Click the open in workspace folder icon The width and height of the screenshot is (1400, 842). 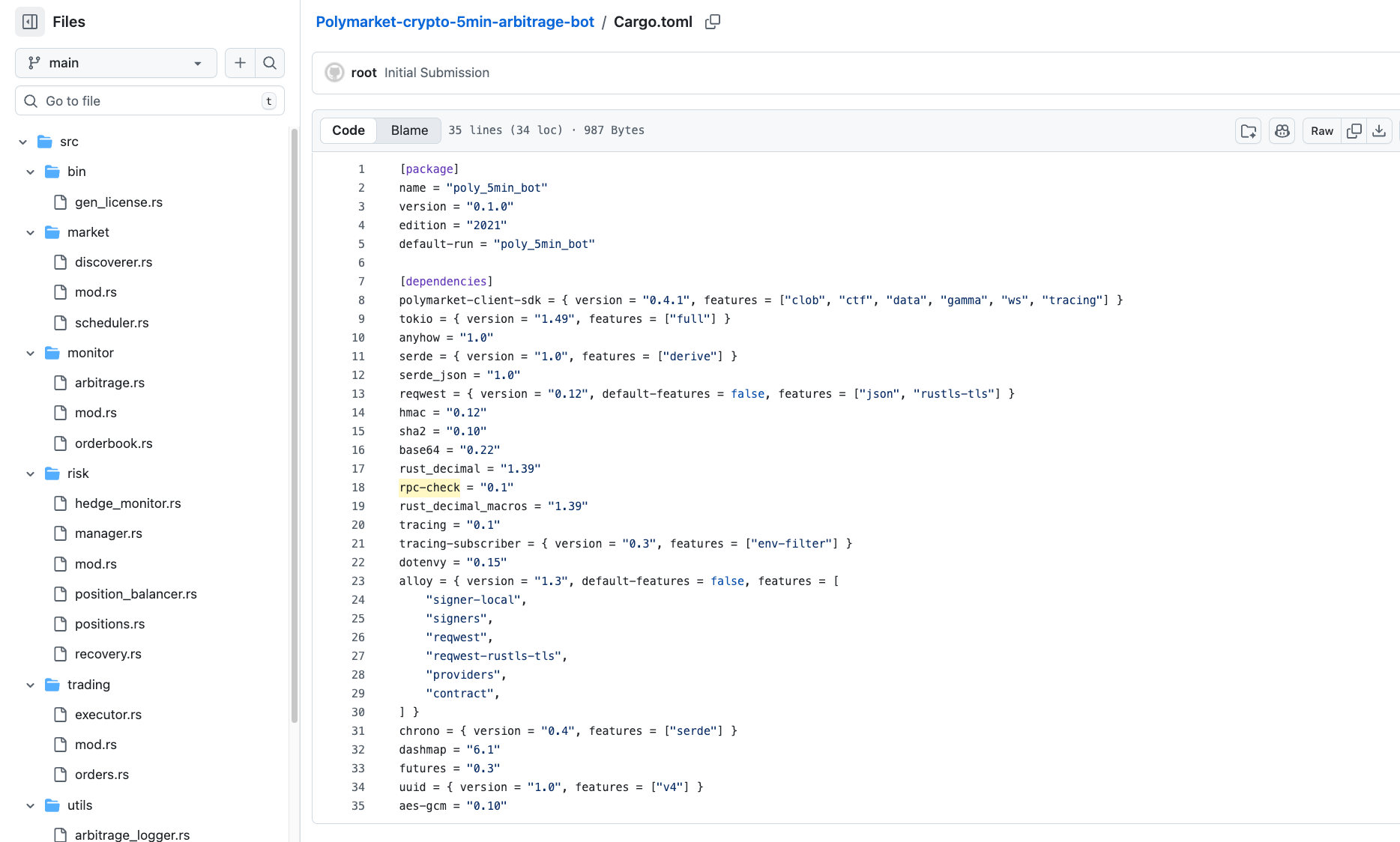tap(1249, 131)
